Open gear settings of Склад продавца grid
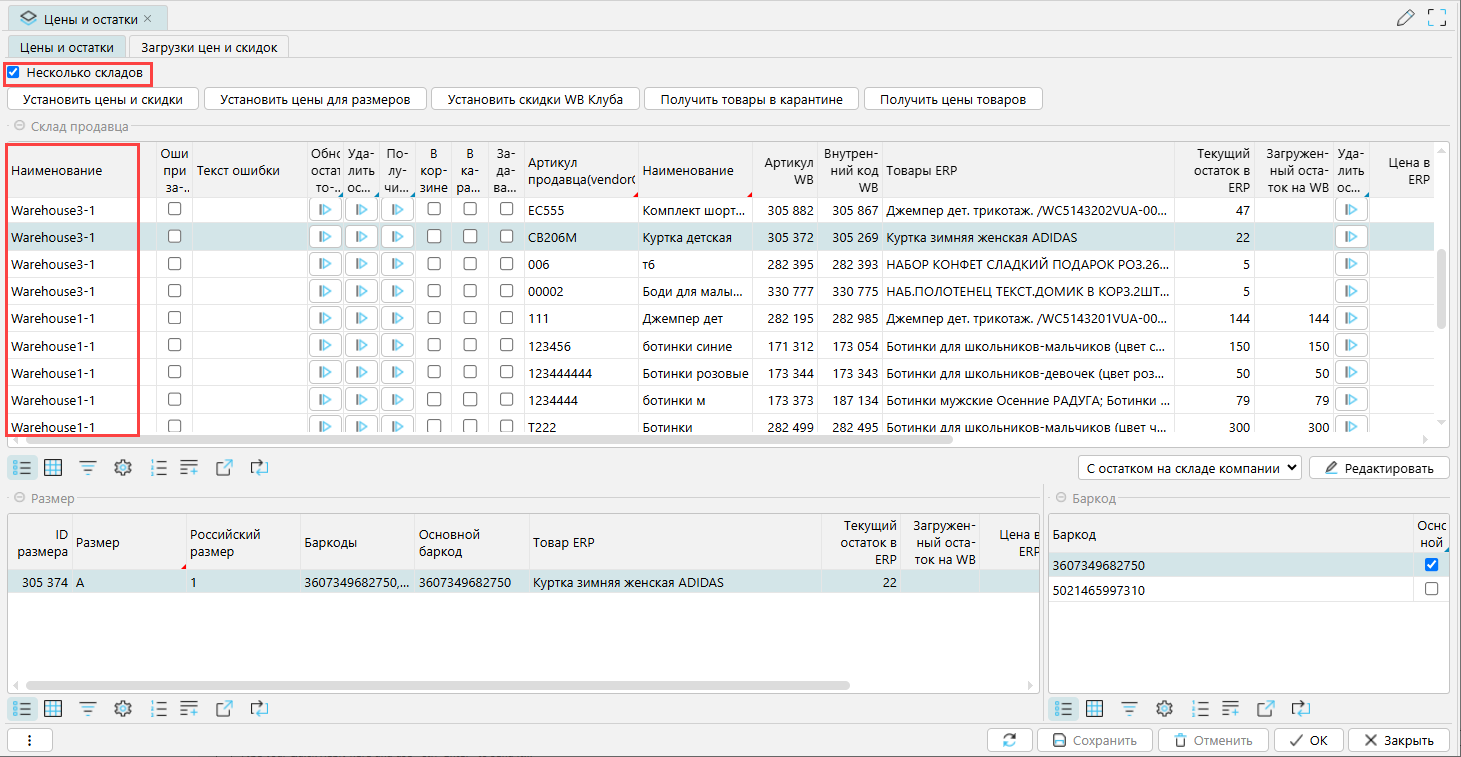1461x757 pixels. click(x=123, y=467)
